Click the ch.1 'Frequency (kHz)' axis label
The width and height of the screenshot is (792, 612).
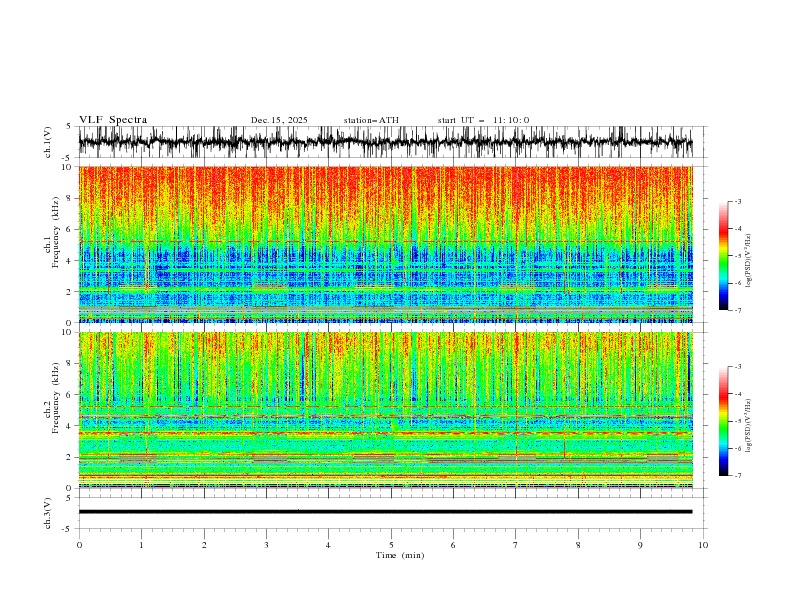57,232
